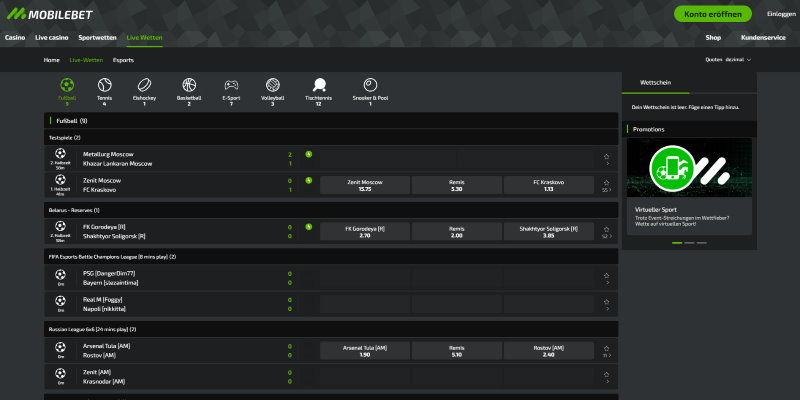Open live stats badge for FK Gorodeya
The image size is (800, 400).
click(x=308, y=227)
